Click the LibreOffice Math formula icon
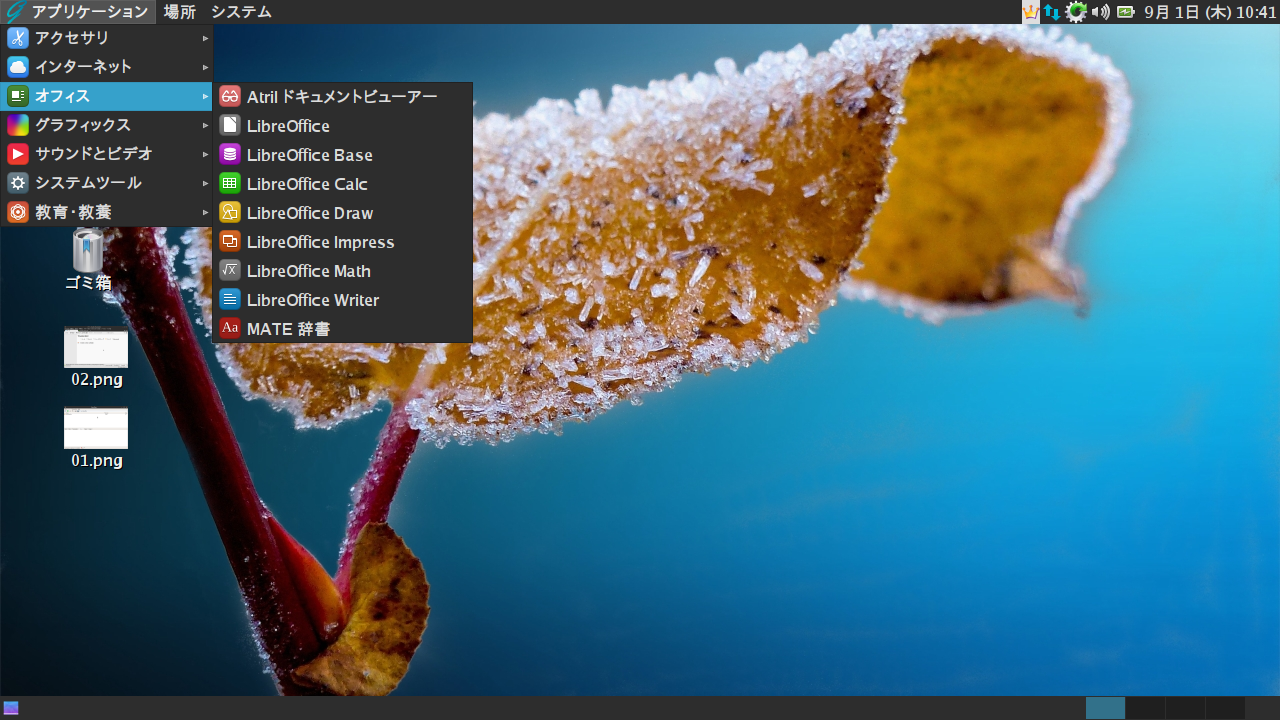 click(x=230, y=271)
